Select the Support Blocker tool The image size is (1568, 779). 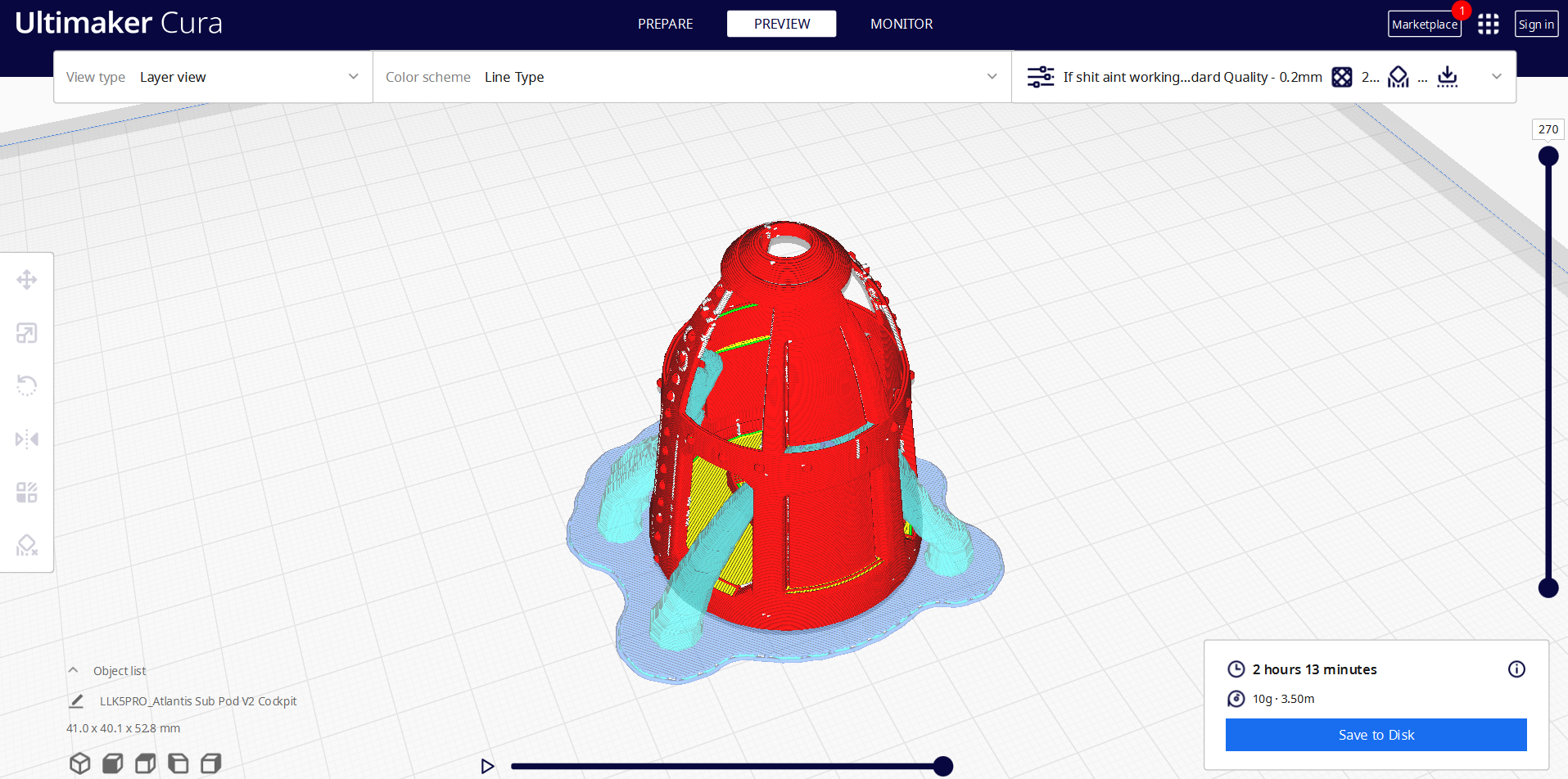(27, 544)
